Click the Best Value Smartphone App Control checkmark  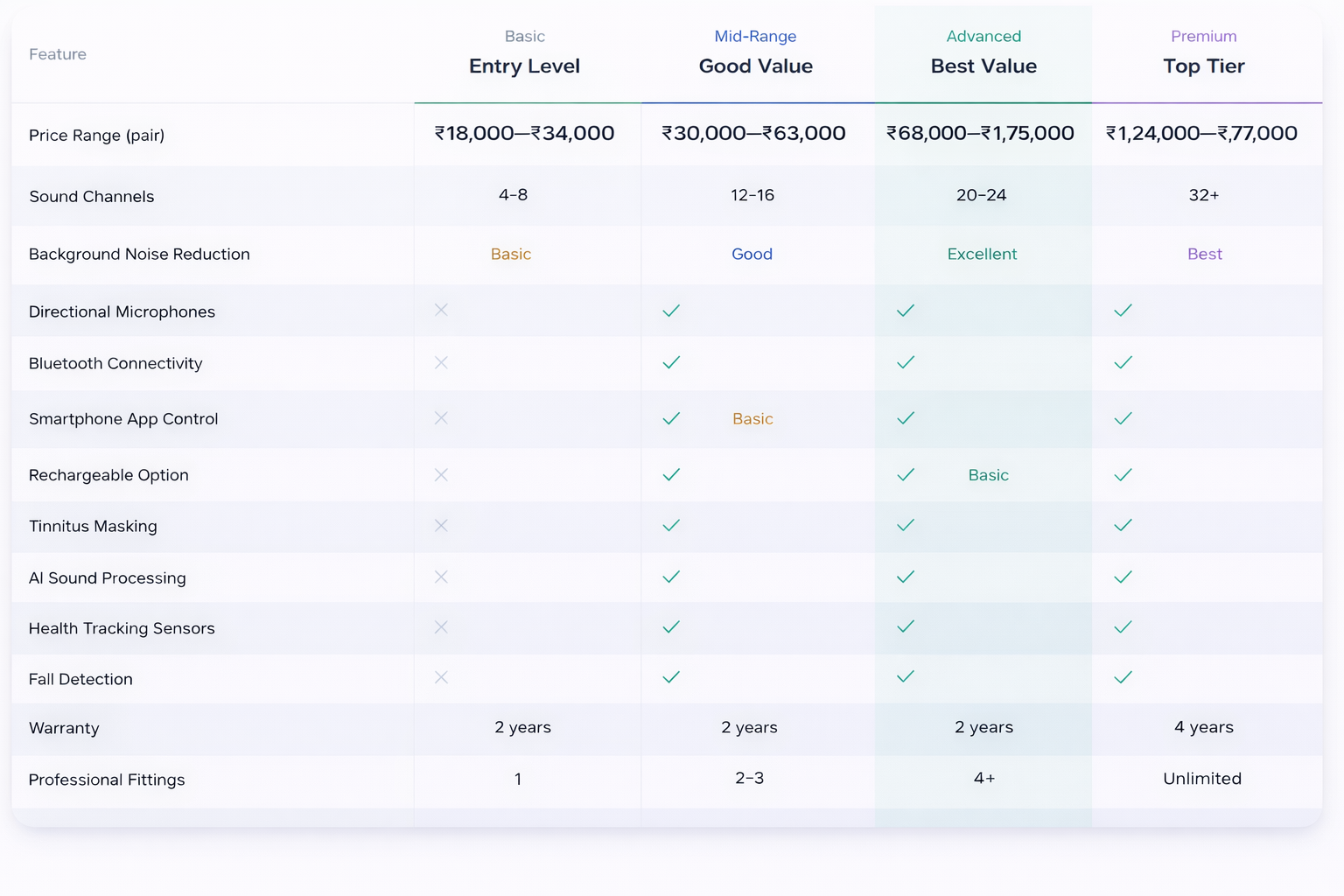click(x=906, y=418)
